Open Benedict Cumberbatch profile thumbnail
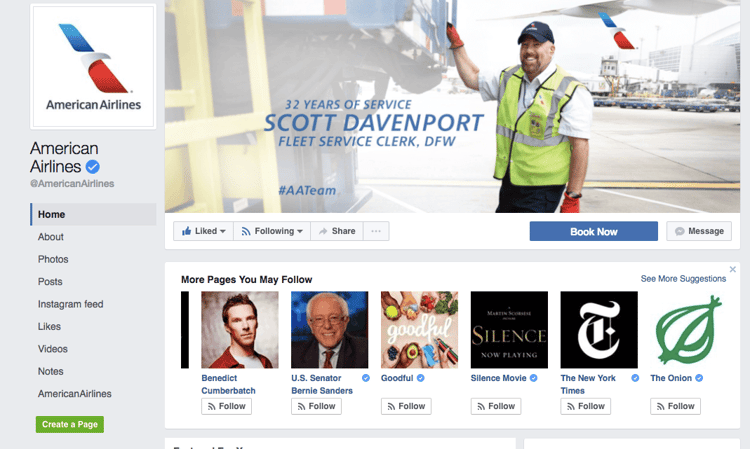 240,330
